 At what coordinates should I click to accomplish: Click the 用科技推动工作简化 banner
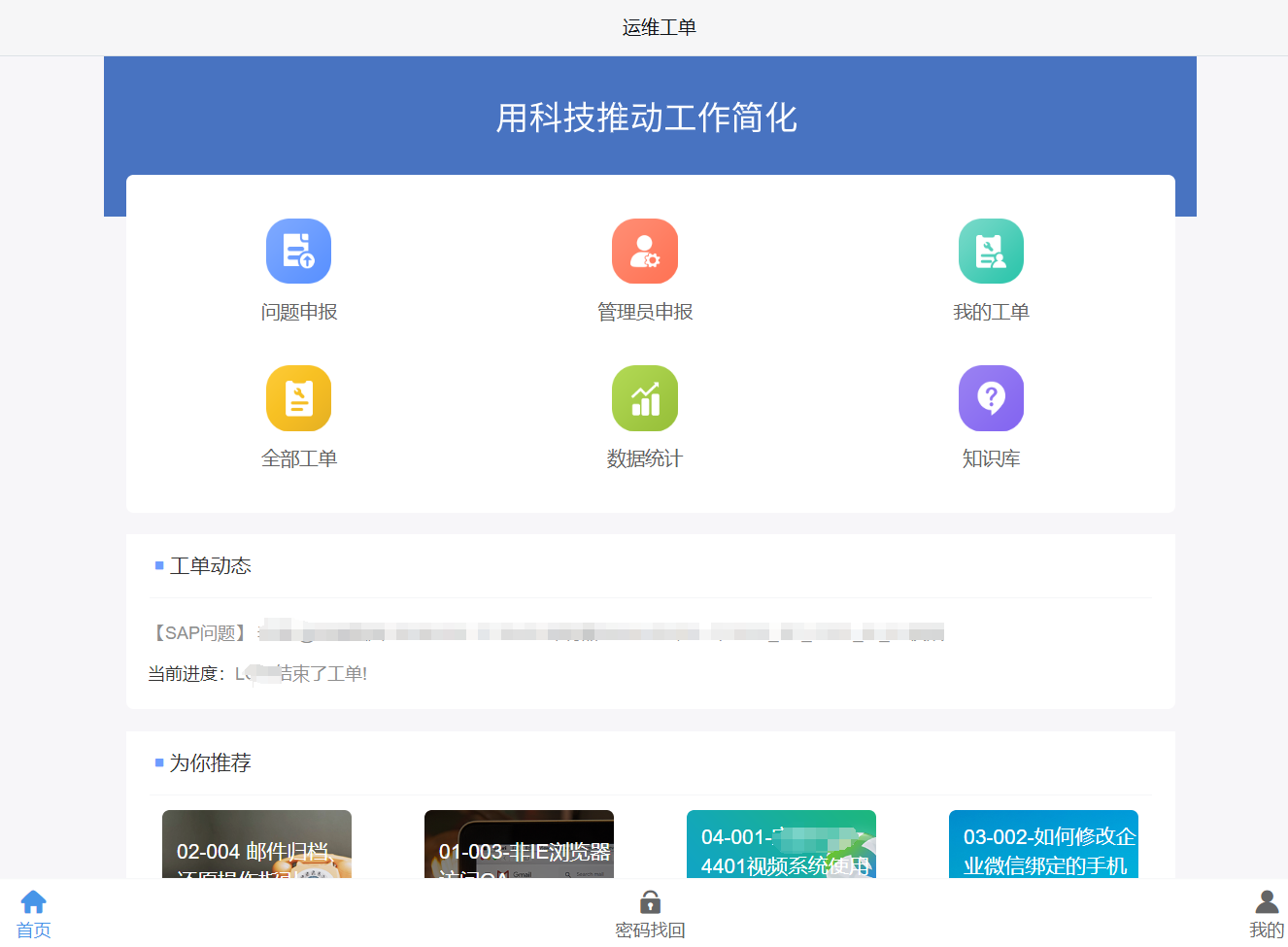pos(647,118)
